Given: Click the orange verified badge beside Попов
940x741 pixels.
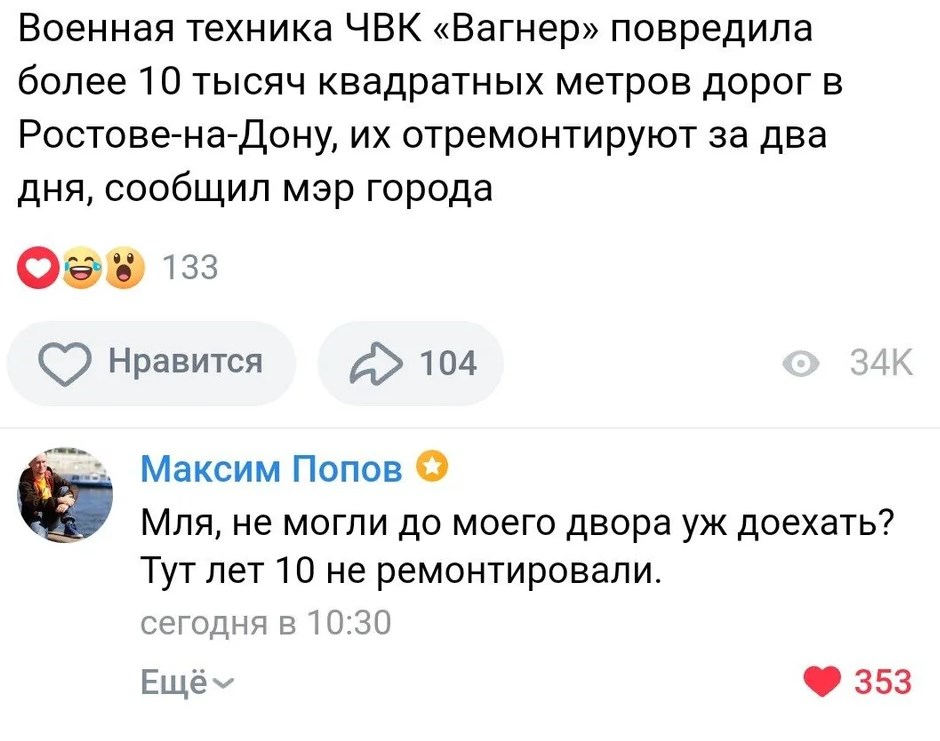Looking at the screenshot, I should (431, 466).
